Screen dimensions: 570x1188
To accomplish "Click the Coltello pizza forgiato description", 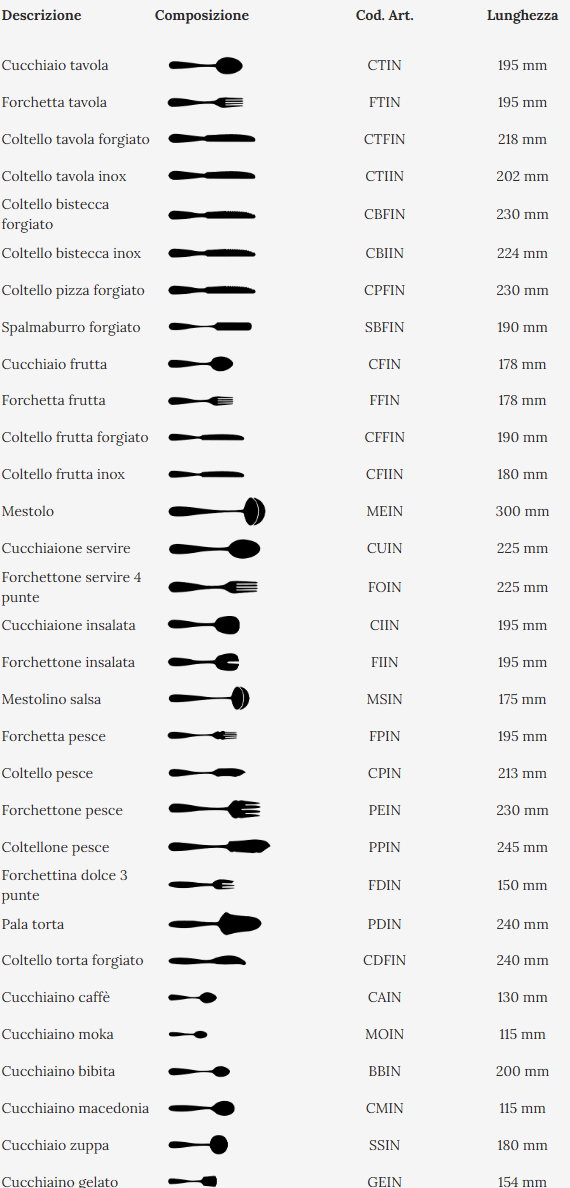I will tap(73, 290).
